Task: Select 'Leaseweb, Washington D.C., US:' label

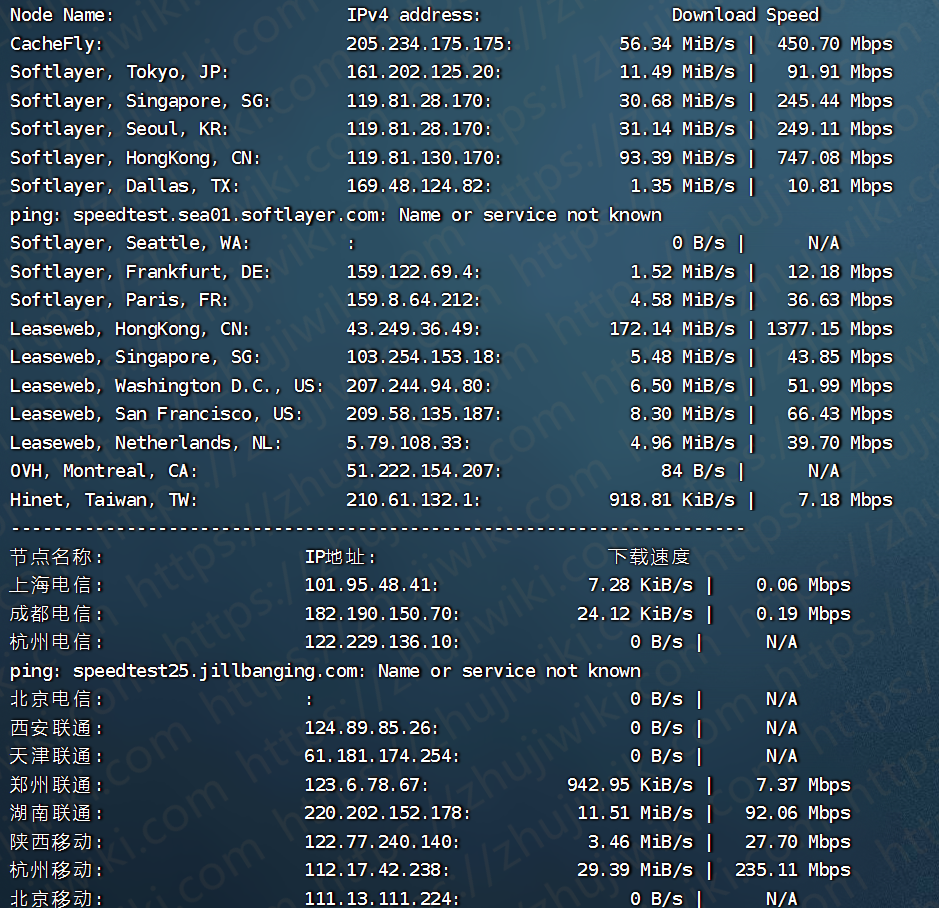Action: pyautogui.click(x=166, y=386)
